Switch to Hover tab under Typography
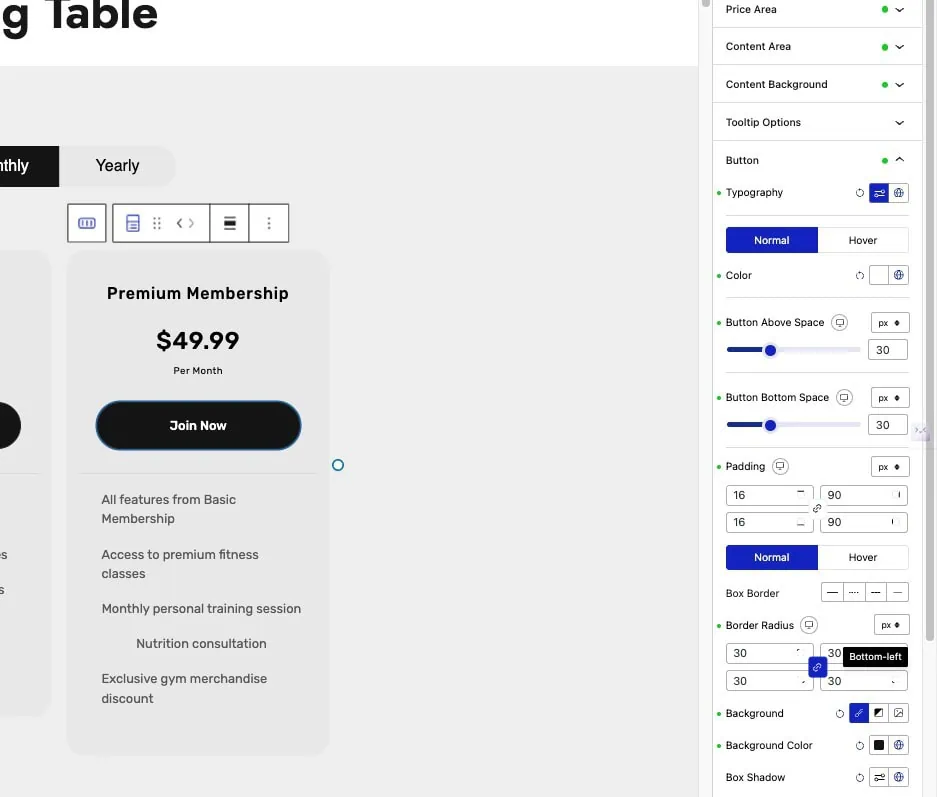Screen dimensions: 937x797 862,240
